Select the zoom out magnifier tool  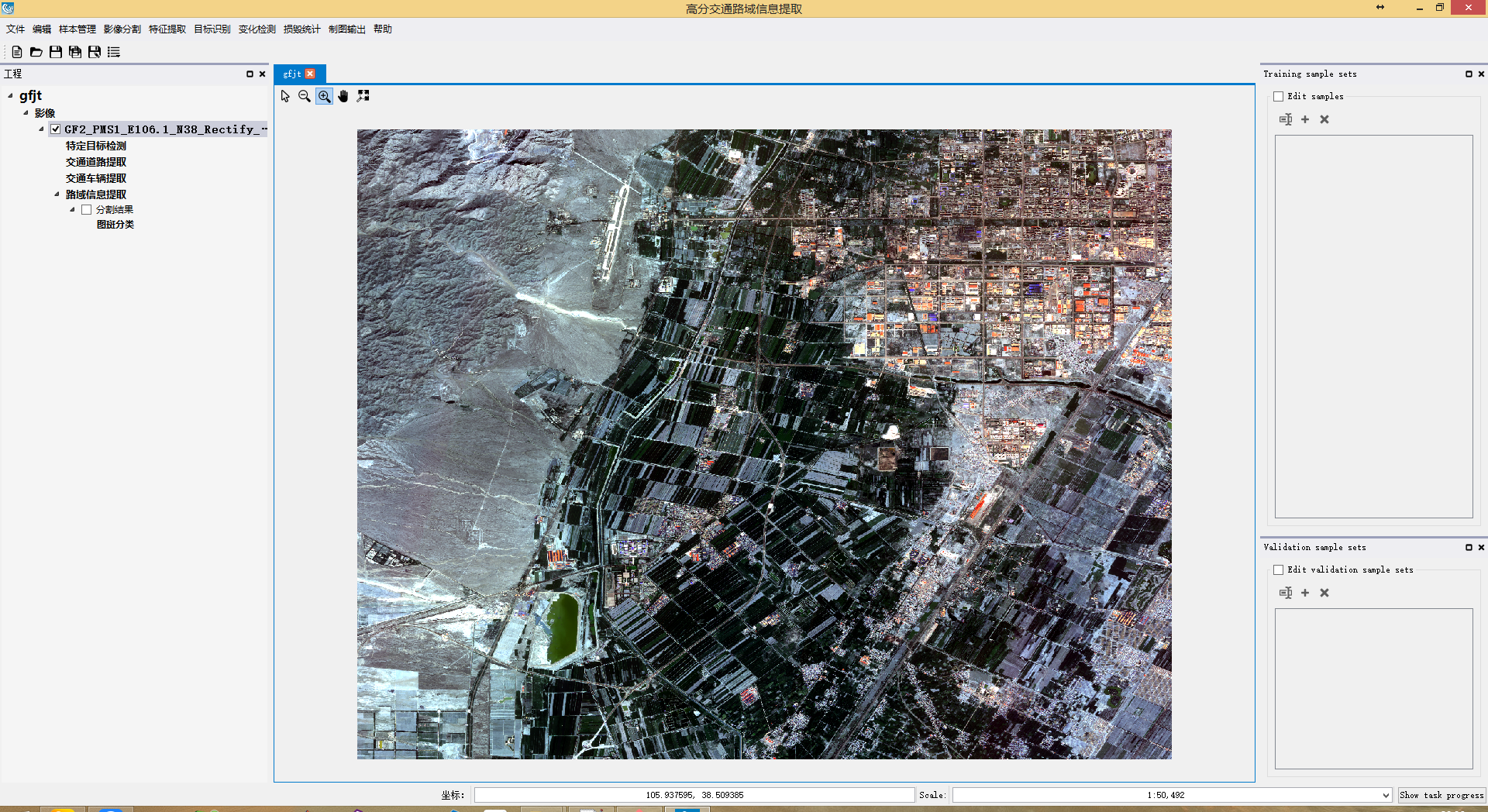click(305, 96)
